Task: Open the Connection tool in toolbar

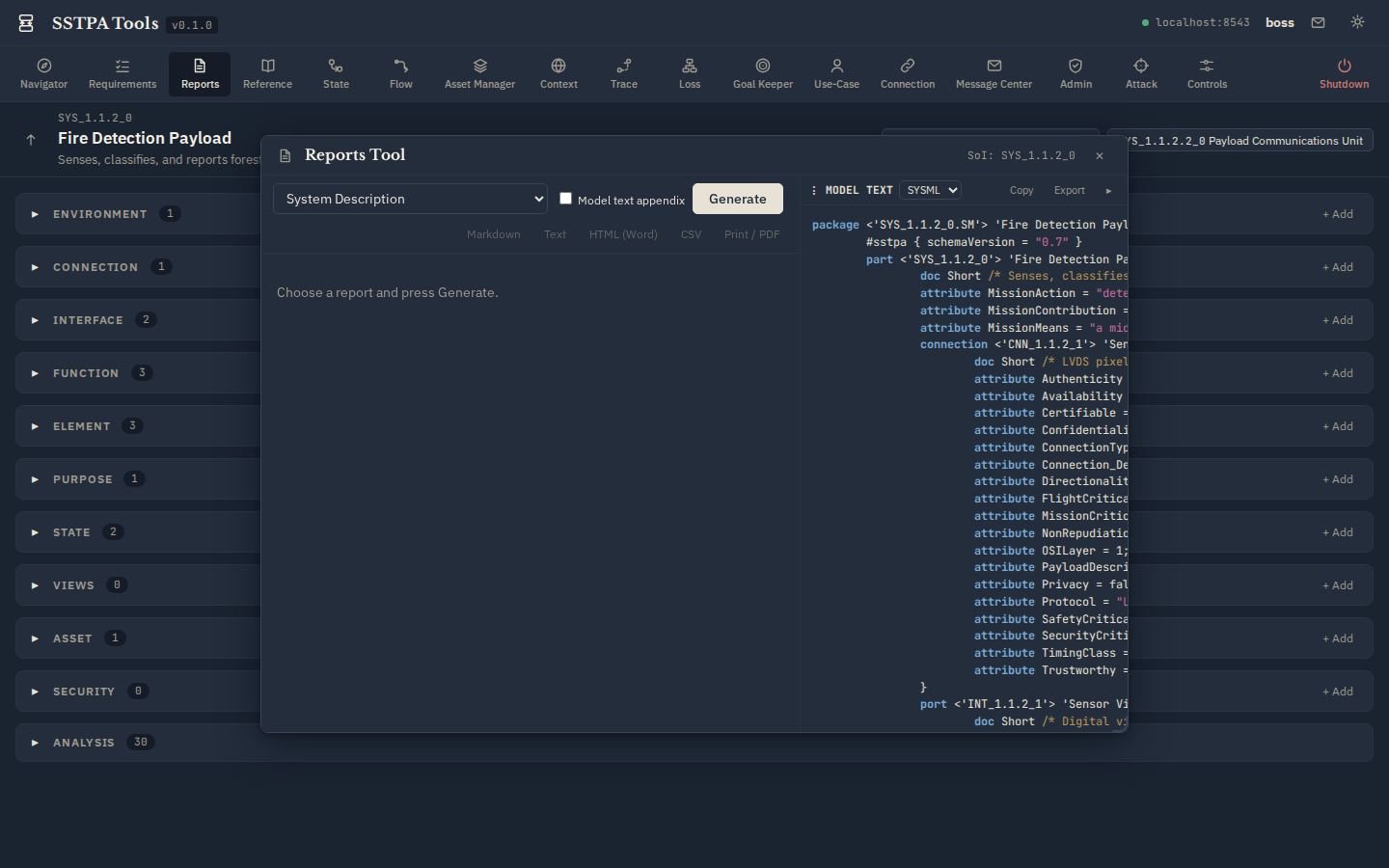Action: [x=908, y=74]
